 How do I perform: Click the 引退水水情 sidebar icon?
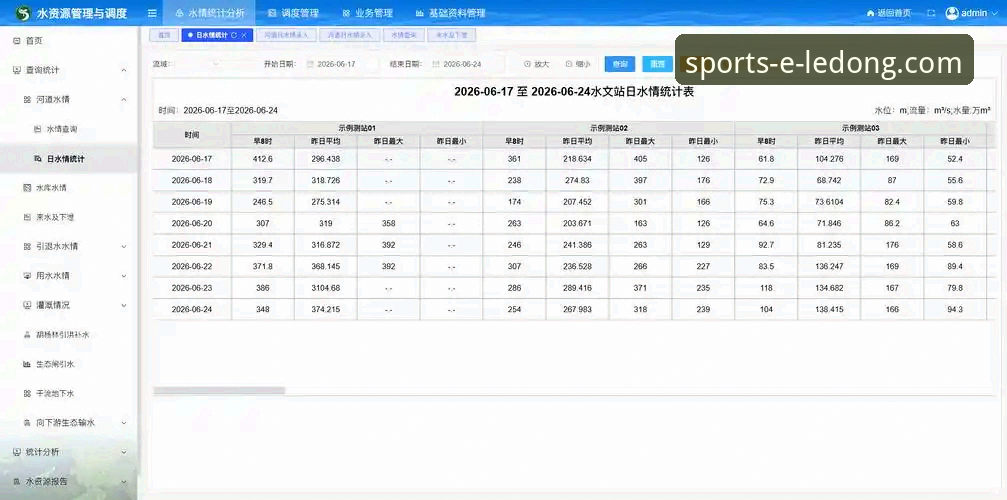pyautogui.click(x=27, y=246)
